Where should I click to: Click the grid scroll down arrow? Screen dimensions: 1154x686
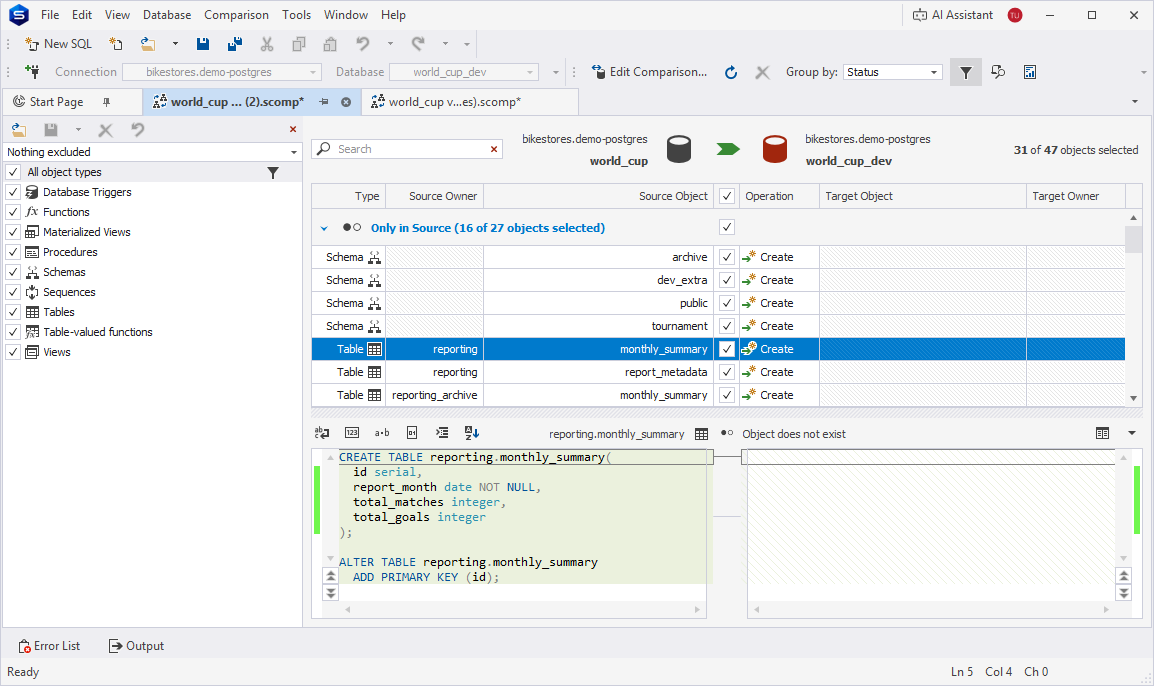click(x=1133, y=398)
